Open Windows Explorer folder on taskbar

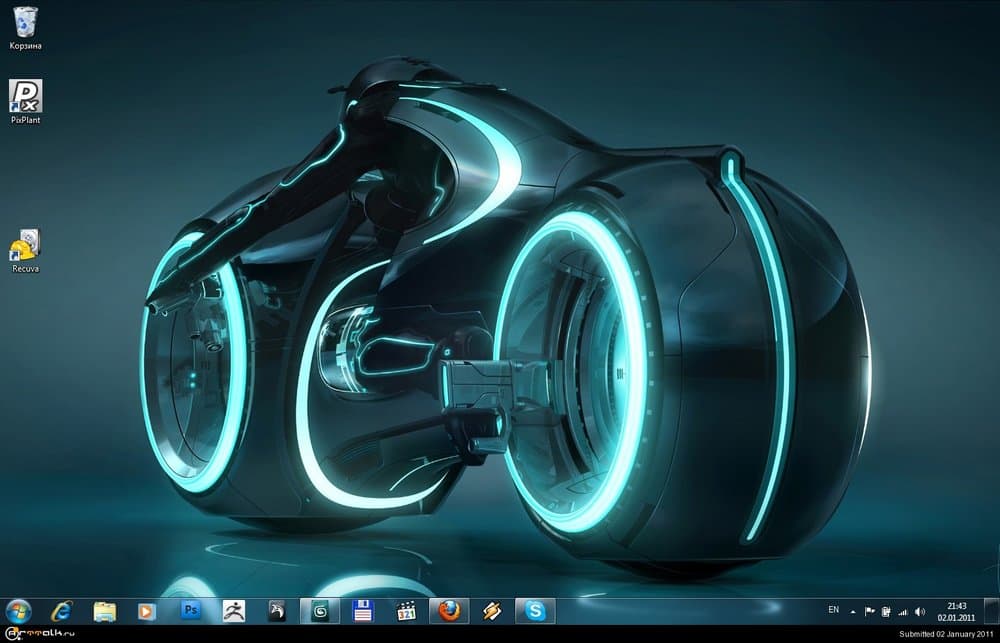(105, 611)
